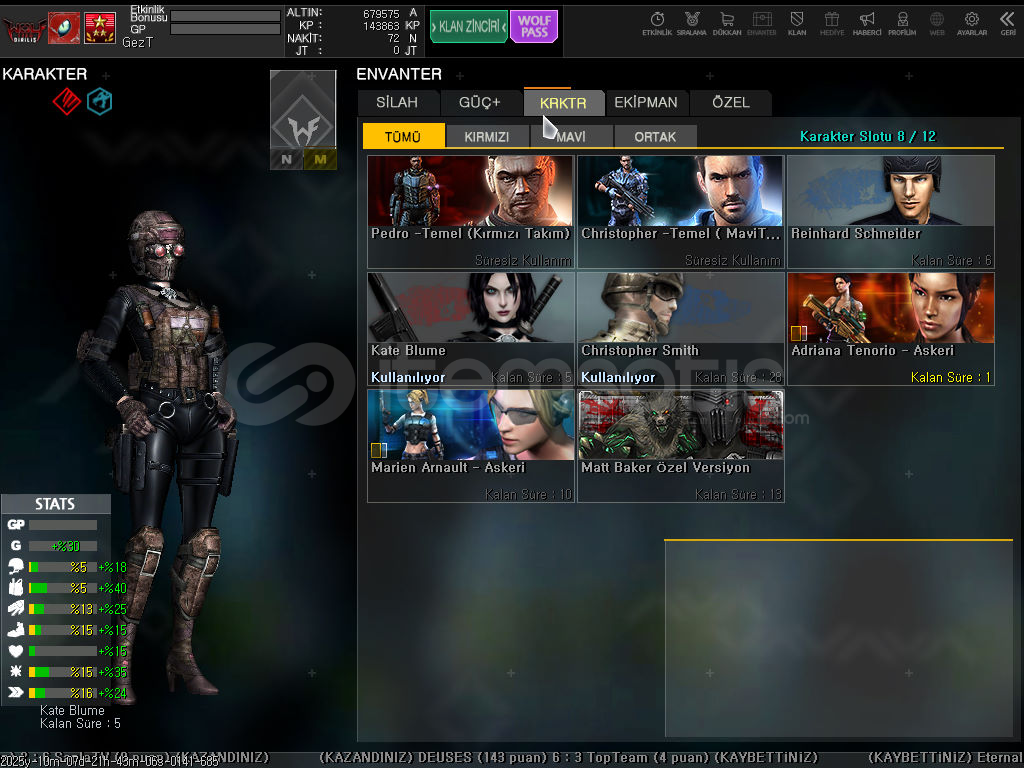
Task: Open the Etkinlik stopwatch icon
Action: pyautogui.click(x=657, y=21)
